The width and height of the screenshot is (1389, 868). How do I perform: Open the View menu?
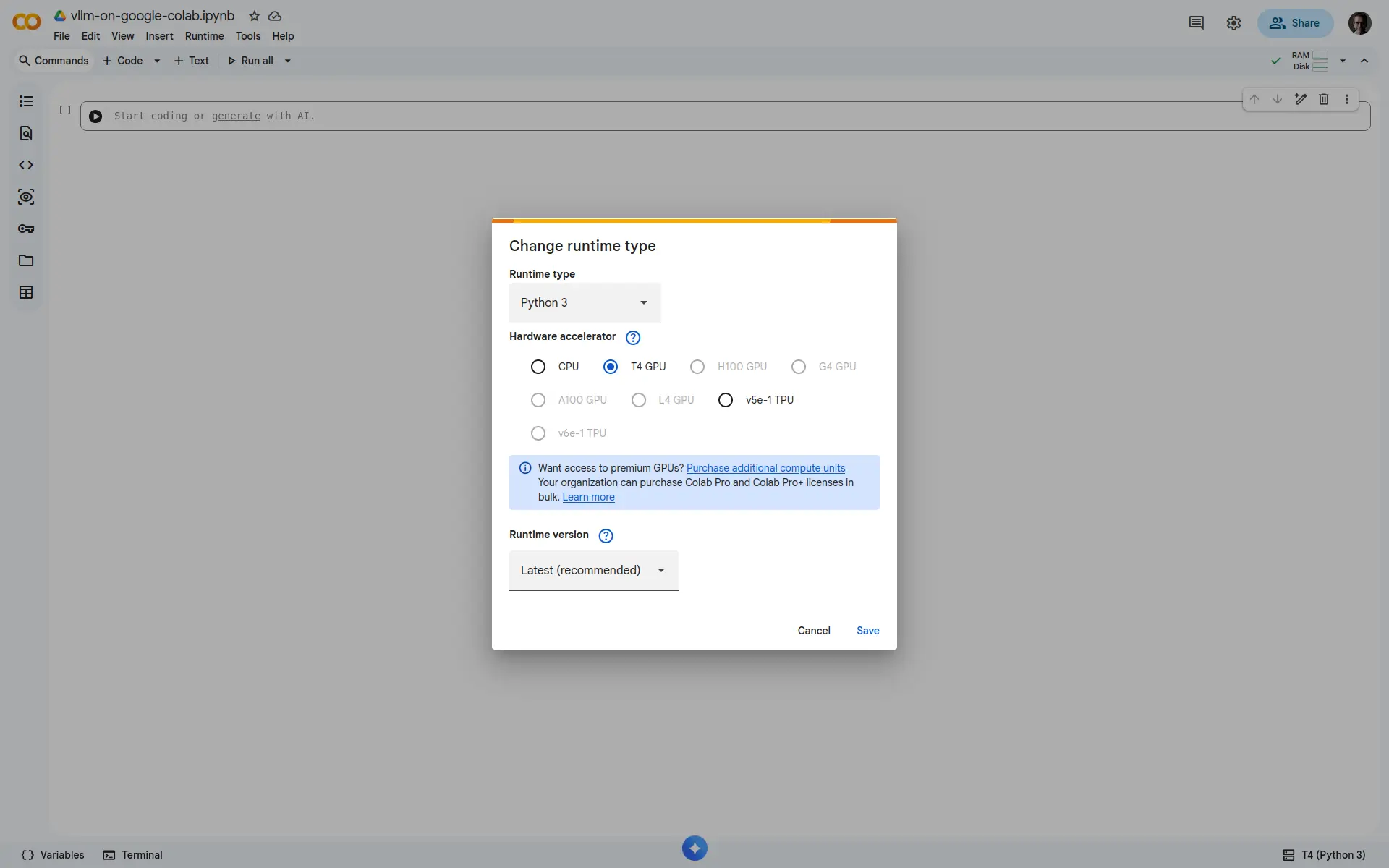122,36
